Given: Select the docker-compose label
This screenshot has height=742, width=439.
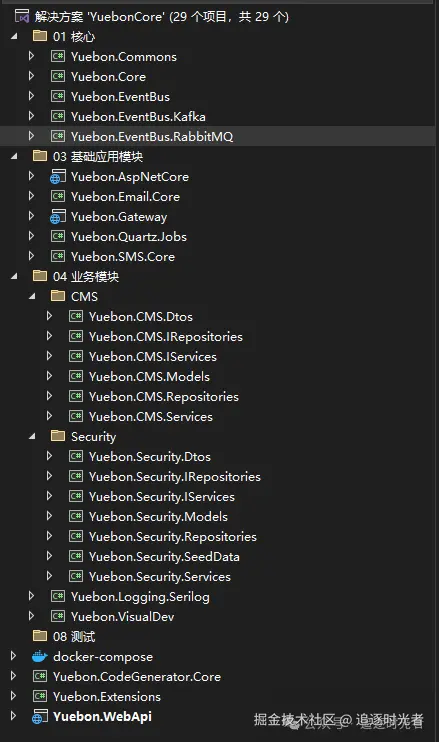Looking at the screenshot, I should [x=103, y=657].
